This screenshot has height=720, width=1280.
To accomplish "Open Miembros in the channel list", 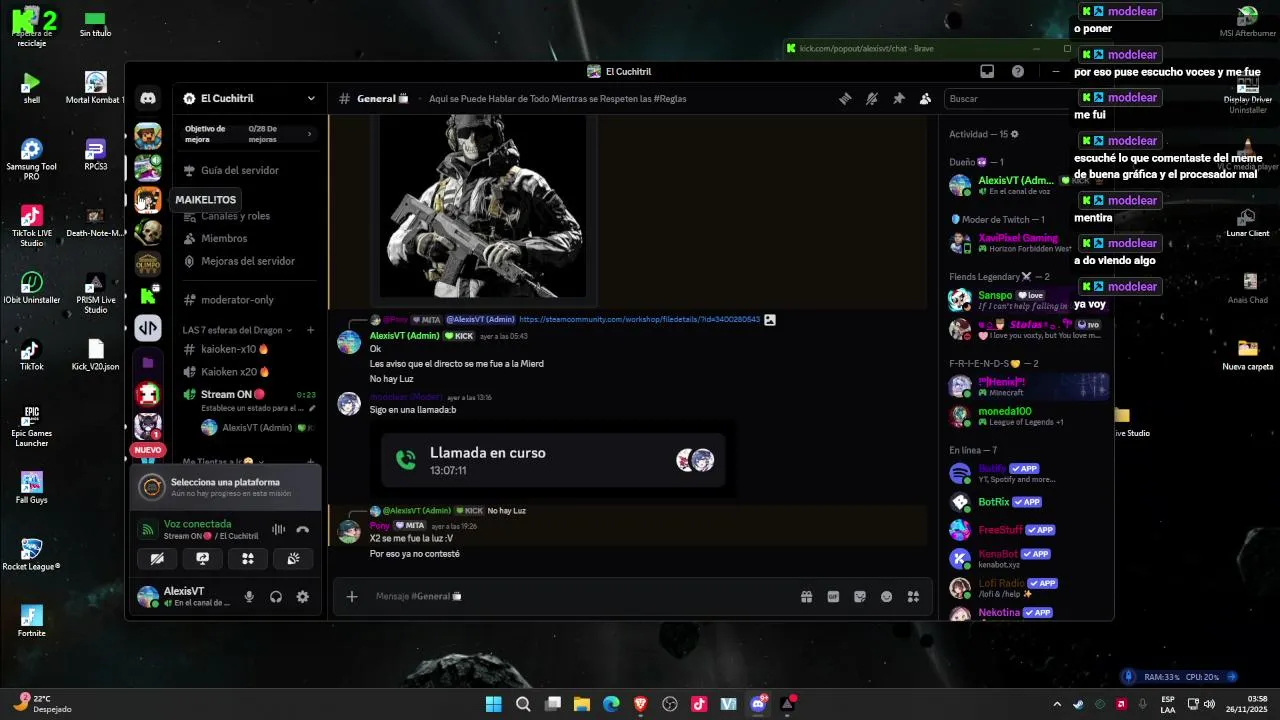I will tap(224, 238).
